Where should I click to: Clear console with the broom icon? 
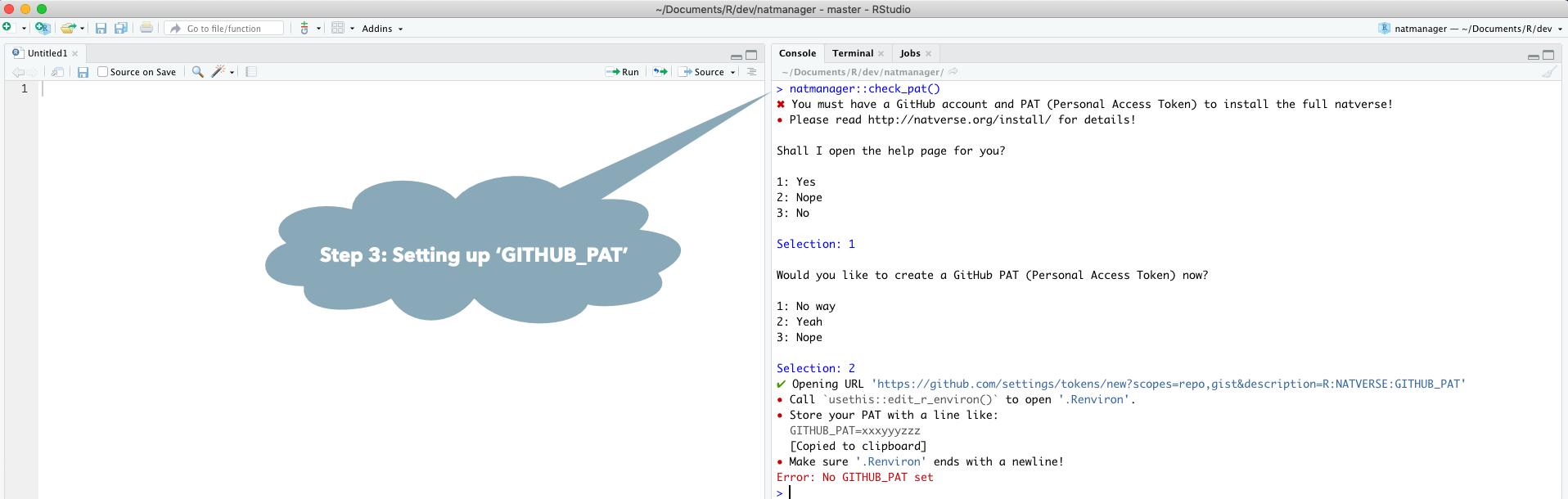tap(1548, 72)
